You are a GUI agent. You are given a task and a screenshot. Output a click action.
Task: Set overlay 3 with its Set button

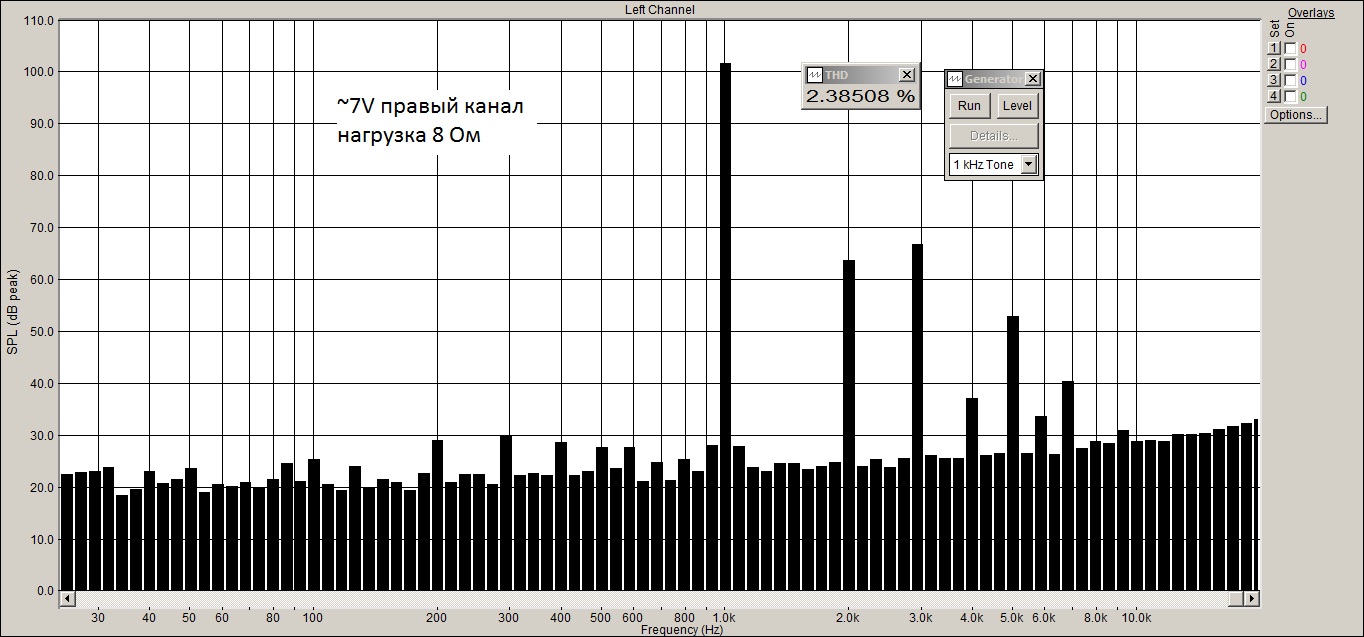1274,81
